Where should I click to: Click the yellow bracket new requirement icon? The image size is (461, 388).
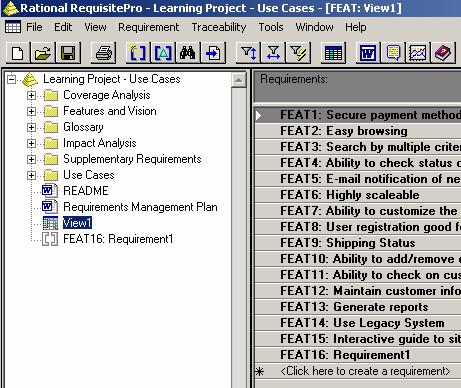click(x=138, y=53)
